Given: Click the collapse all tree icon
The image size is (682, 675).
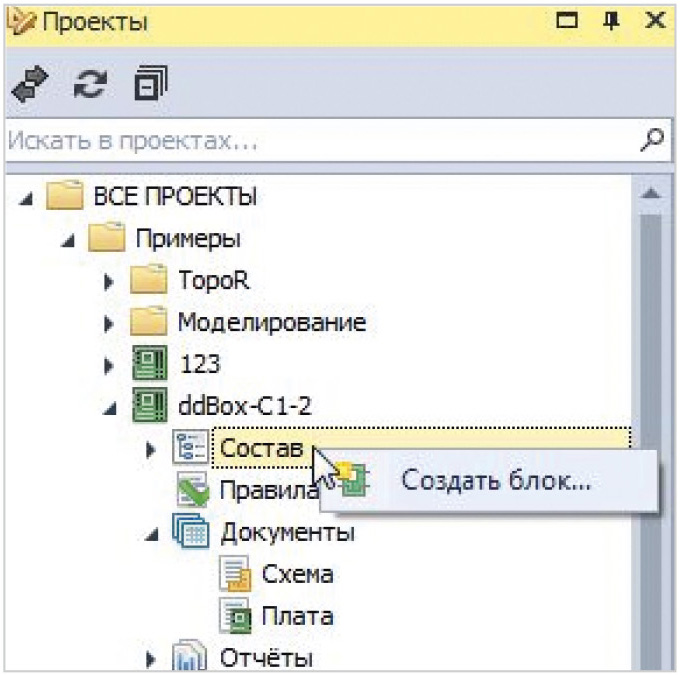Looking at the screenshot, I should pos(151,86).
